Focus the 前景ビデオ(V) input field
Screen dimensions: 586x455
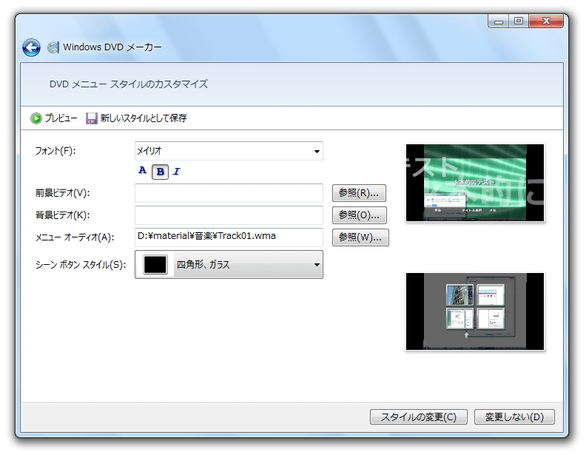pos(229,193)
